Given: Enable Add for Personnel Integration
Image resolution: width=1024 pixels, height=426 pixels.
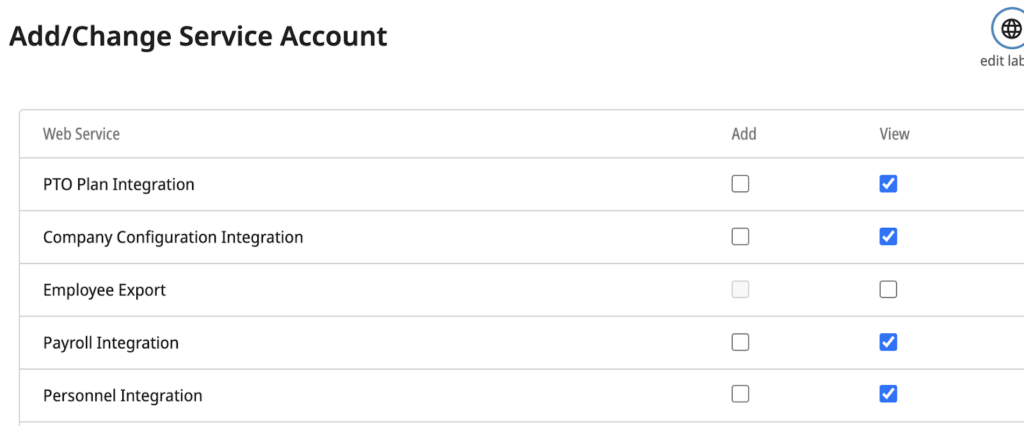Looking at the screenshot, I should 740,394.
